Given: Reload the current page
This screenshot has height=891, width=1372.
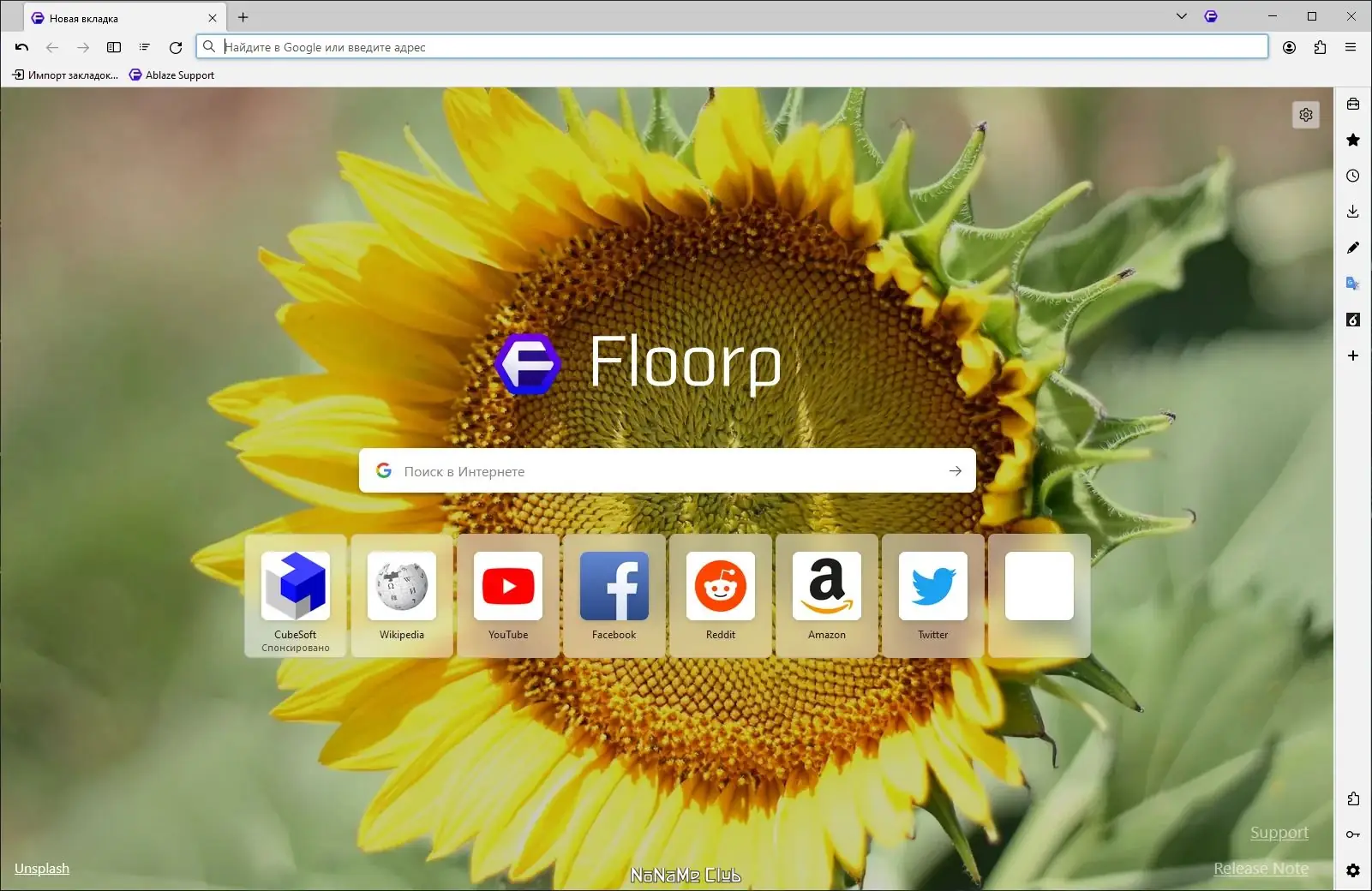Looking at the screenshot, I should pos(176,47).
